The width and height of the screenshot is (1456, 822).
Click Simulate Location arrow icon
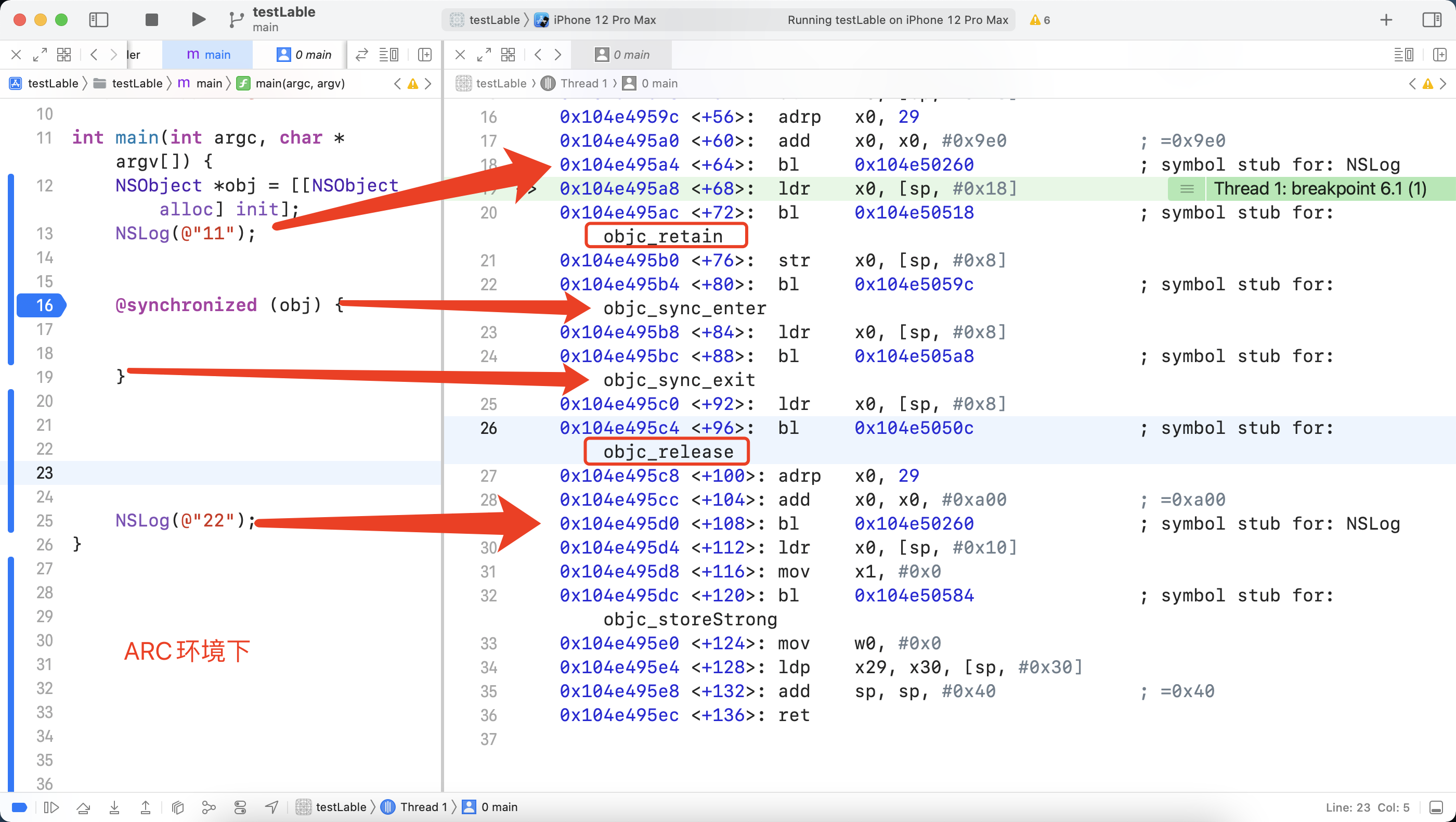(272, 807)
